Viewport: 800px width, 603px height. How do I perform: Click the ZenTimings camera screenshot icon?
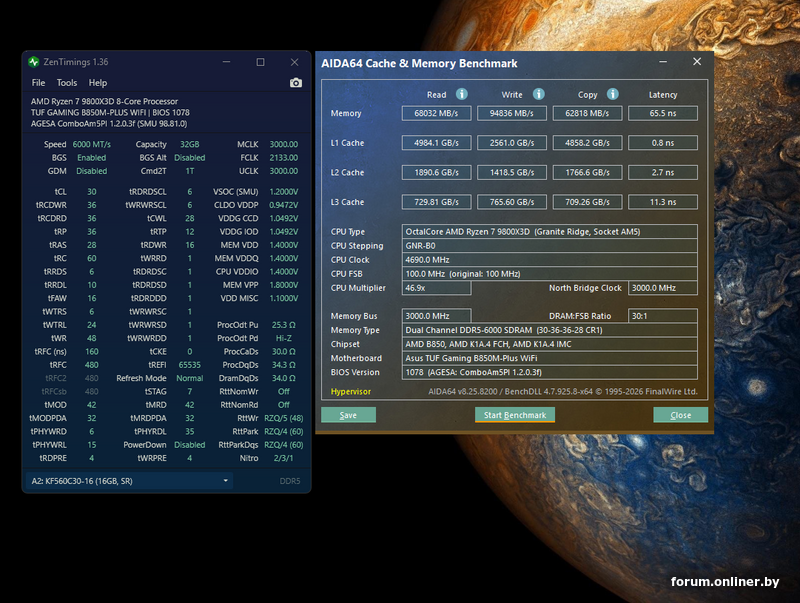[296, 83]
